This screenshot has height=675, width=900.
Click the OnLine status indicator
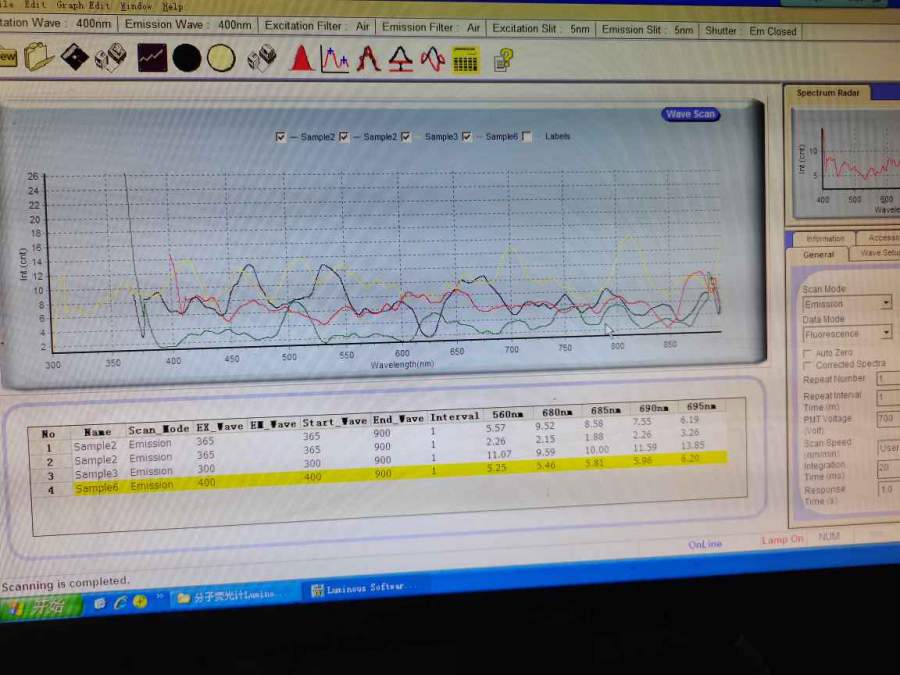pos(705,544)
